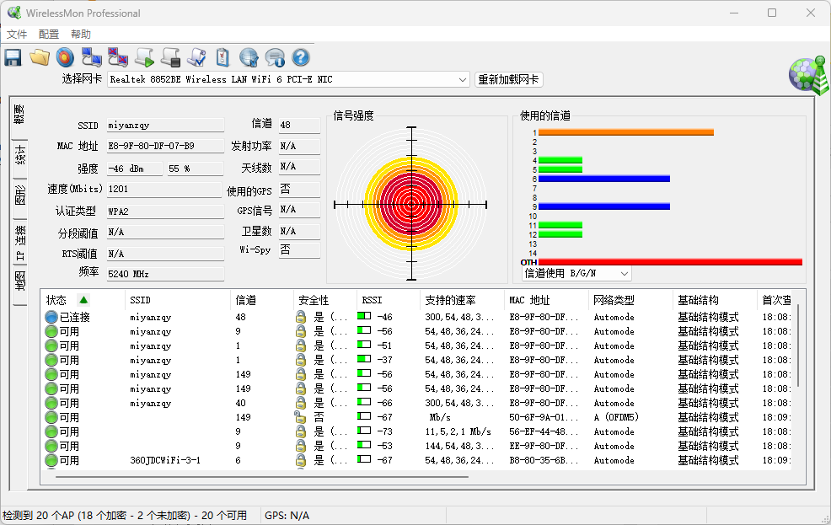The image size is (832, 526).
Task: Switch to the 图形 vertical tab
Action: [x=20, y=195]
